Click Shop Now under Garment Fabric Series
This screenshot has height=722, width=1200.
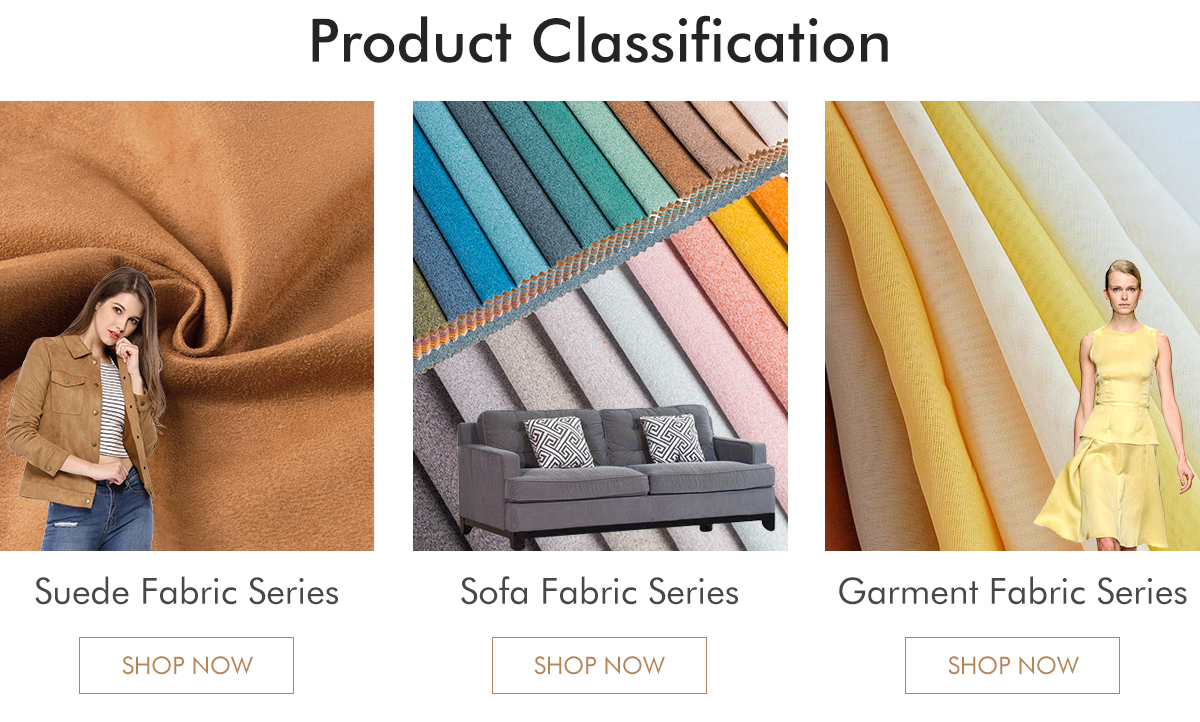coord(1012,665)
